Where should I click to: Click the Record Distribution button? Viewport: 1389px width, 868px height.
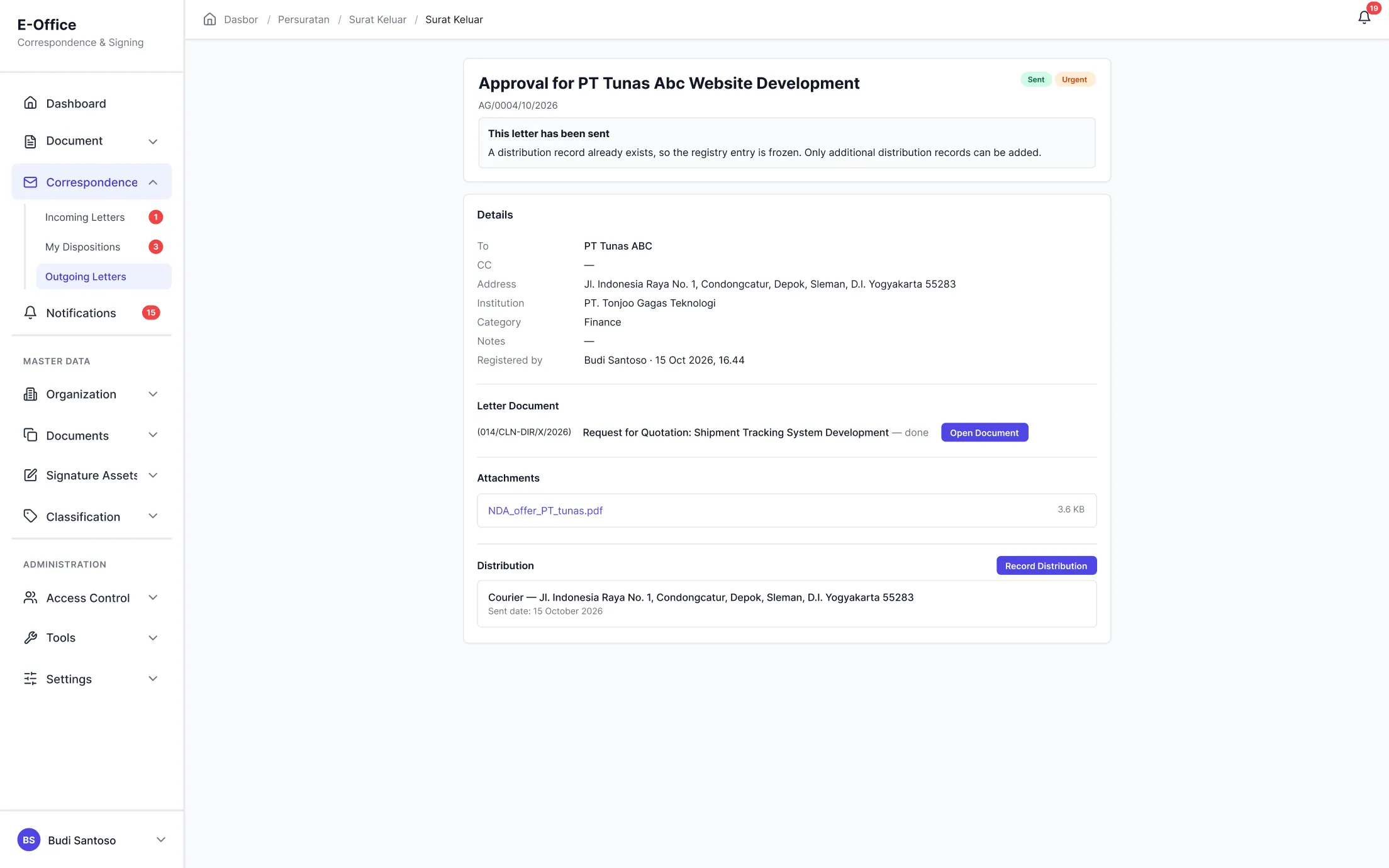[1046, 565]
